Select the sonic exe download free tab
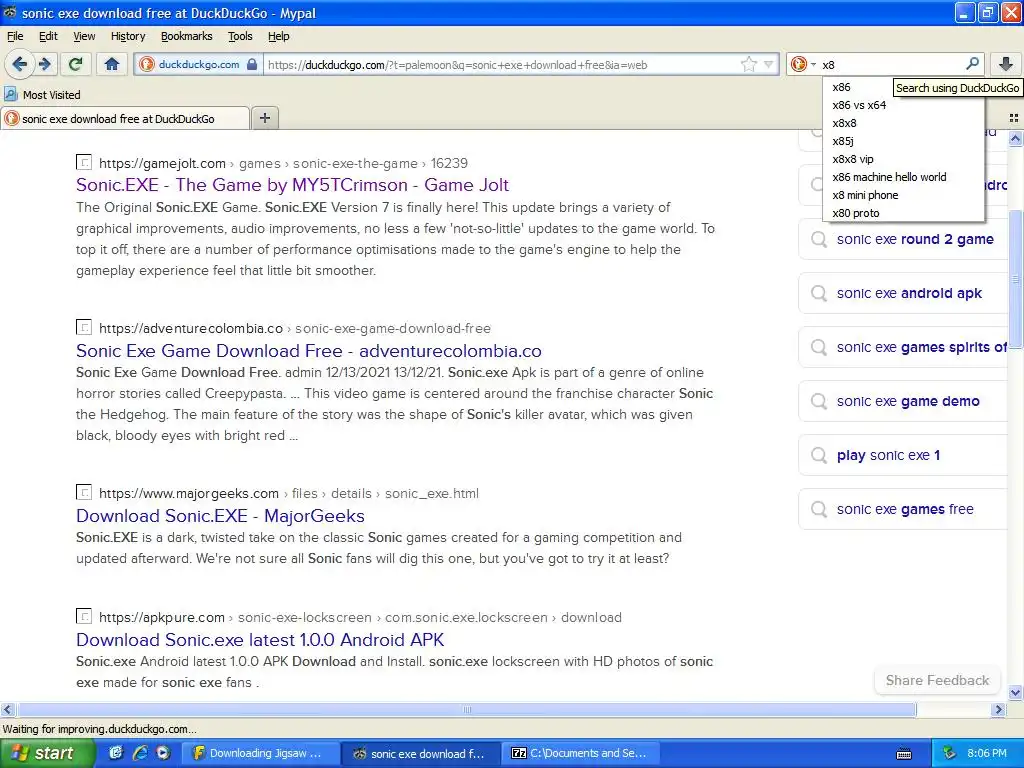Image resolution: width=1024 pixels, height=768 pixels. coord(125,118)
